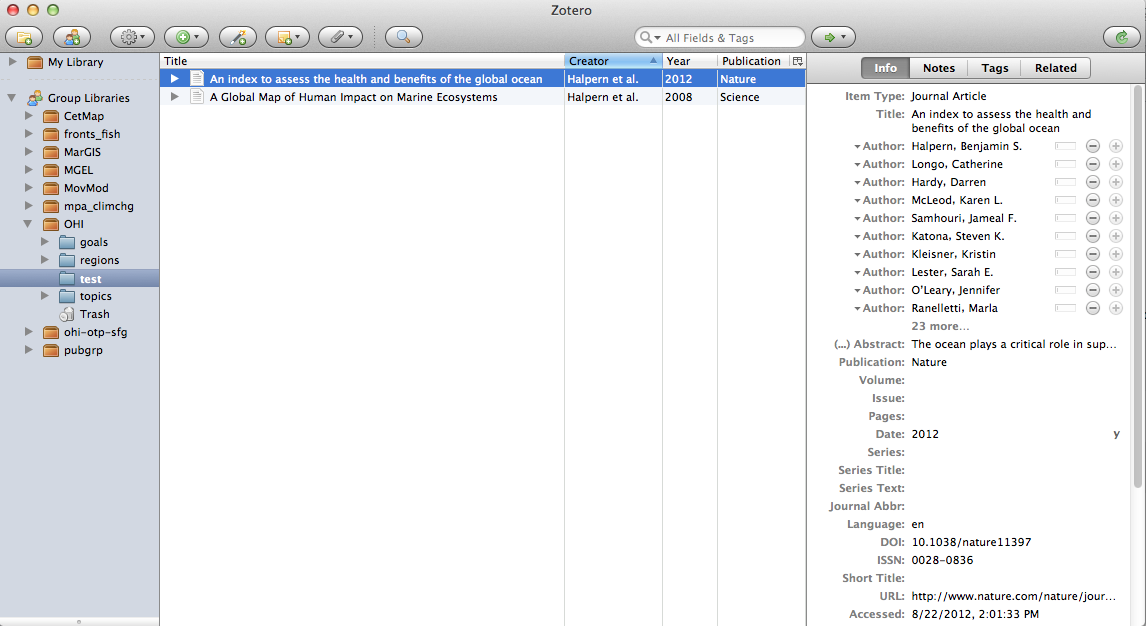Sort items by the Year column
This screenshot has height=626, width=1146.
[689, 61]
